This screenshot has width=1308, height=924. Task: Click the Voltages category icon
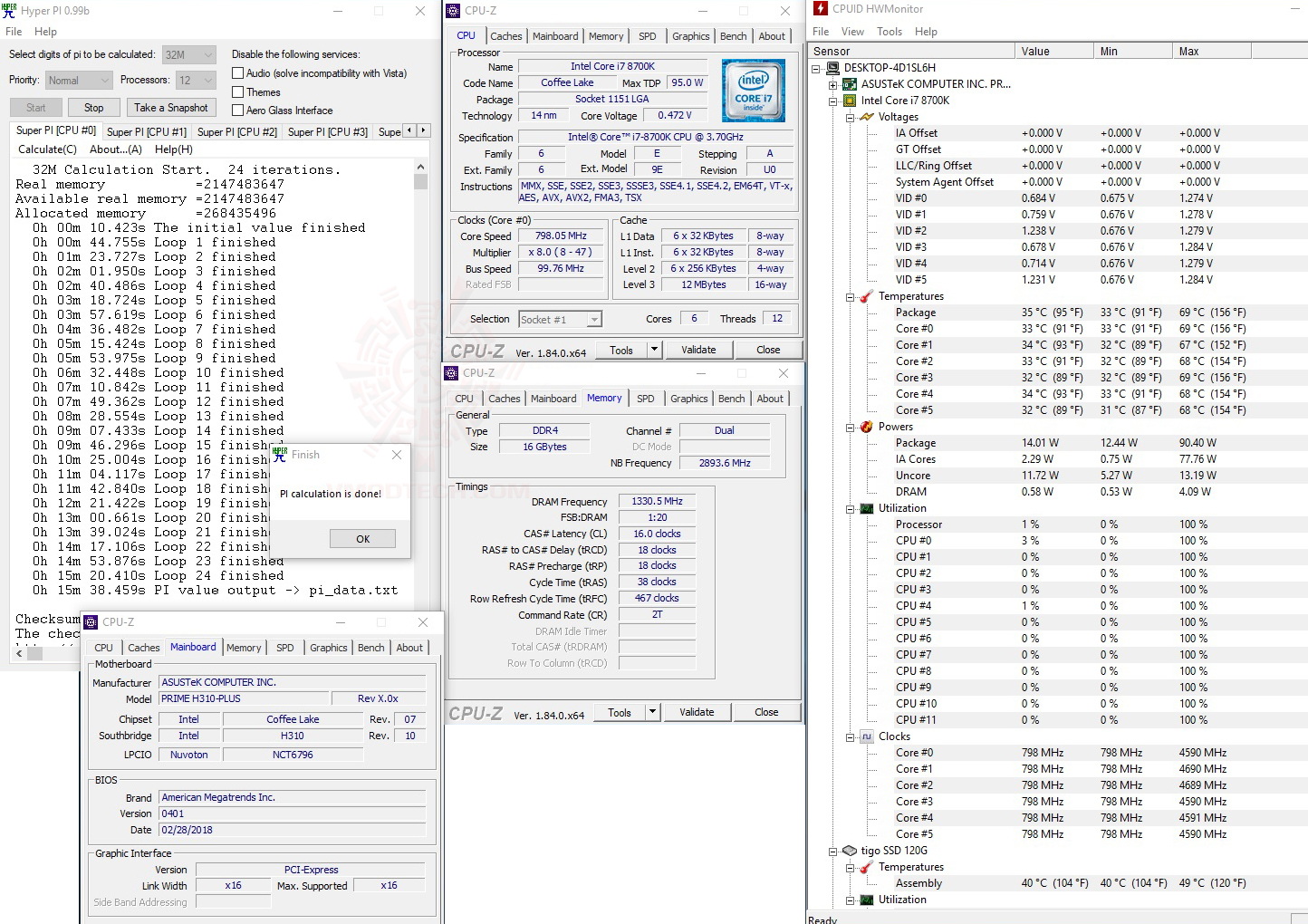pos(867,117)
